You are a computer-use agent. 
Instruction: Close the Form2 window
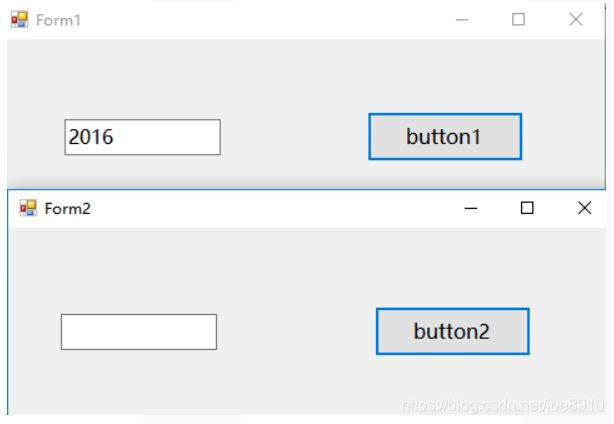tap(585, 208)
